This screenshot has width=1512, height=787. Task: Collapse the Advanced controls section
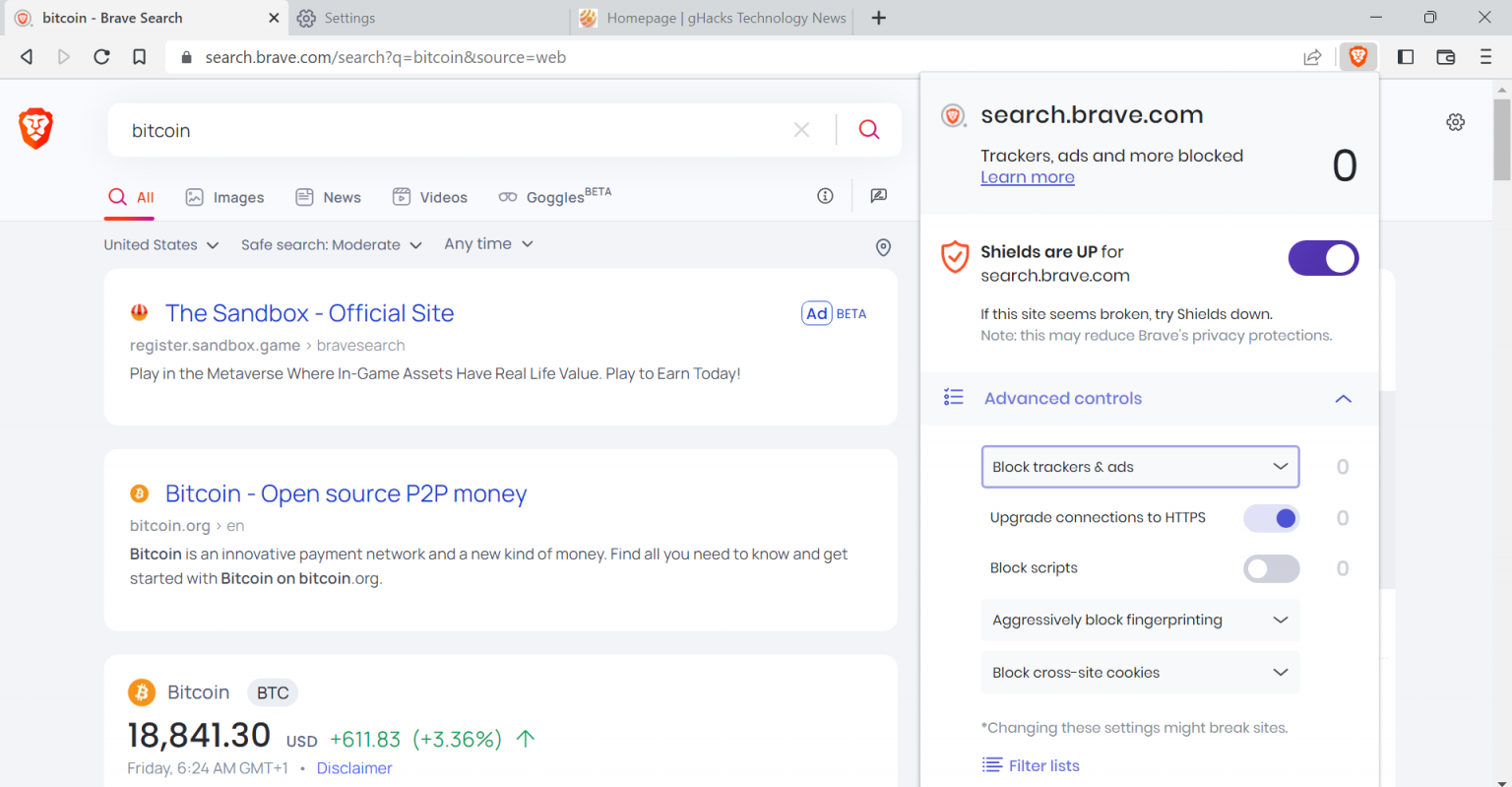(x=1343, y=398)
